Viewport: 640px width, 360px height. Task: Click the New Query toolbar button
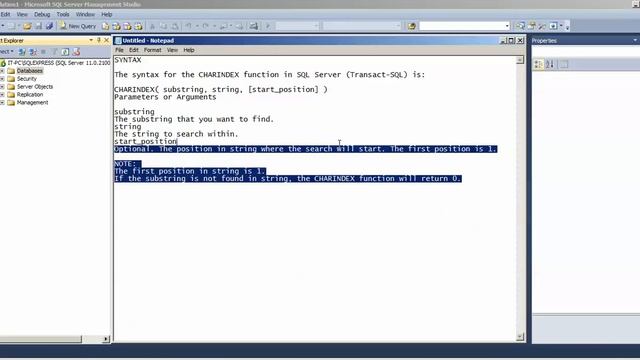point(78,26)
